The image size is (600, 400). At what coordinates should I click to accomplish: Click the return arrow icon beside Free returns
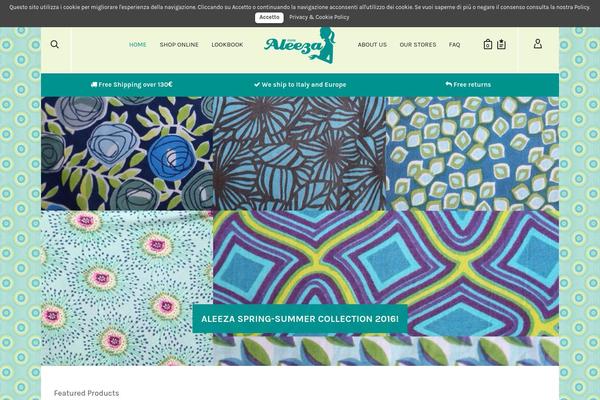point(448,84)
